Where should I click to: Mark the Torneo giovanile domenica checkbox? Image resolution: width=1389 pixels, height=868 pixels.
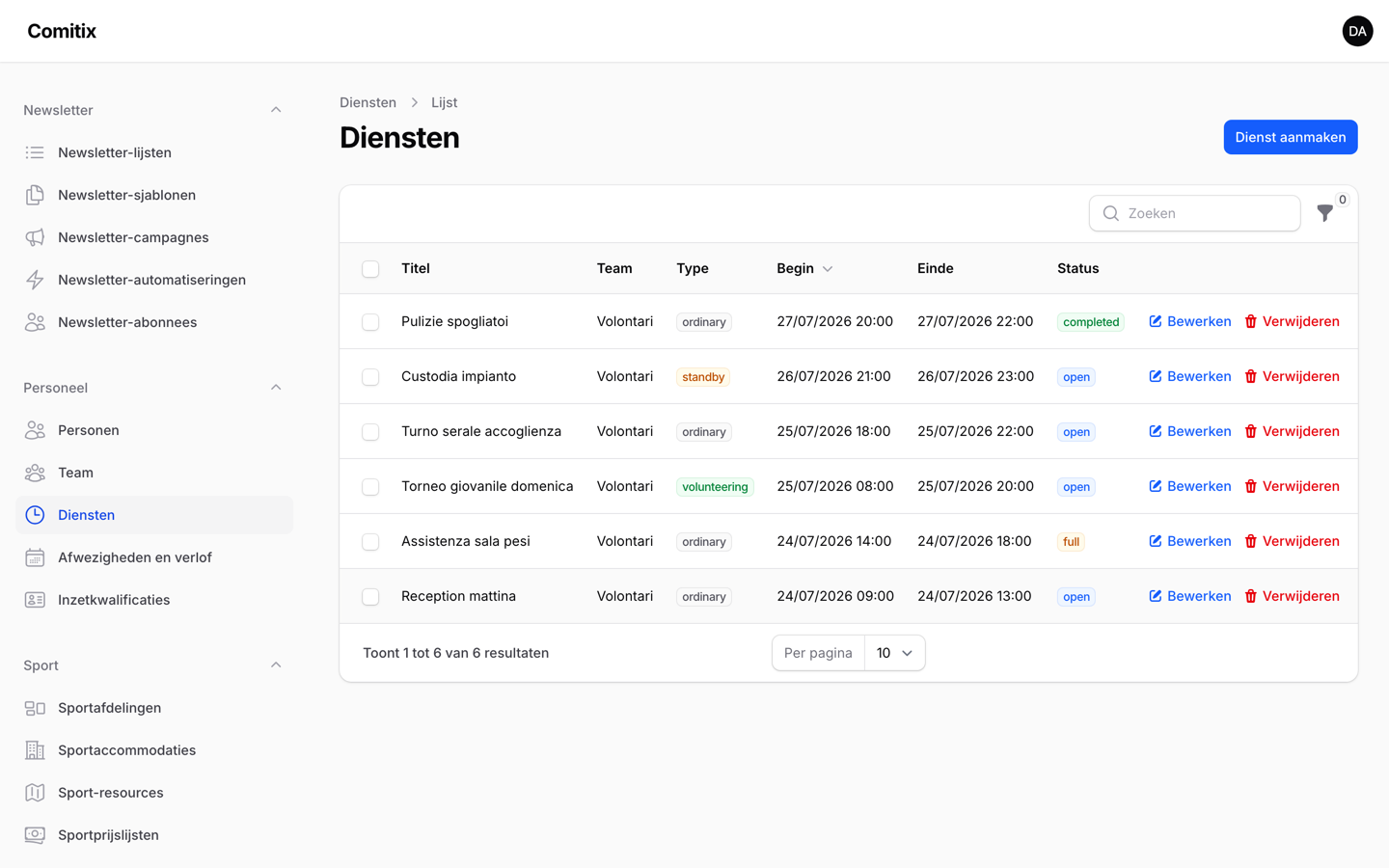pyautogui.click(x=370, y=487)
